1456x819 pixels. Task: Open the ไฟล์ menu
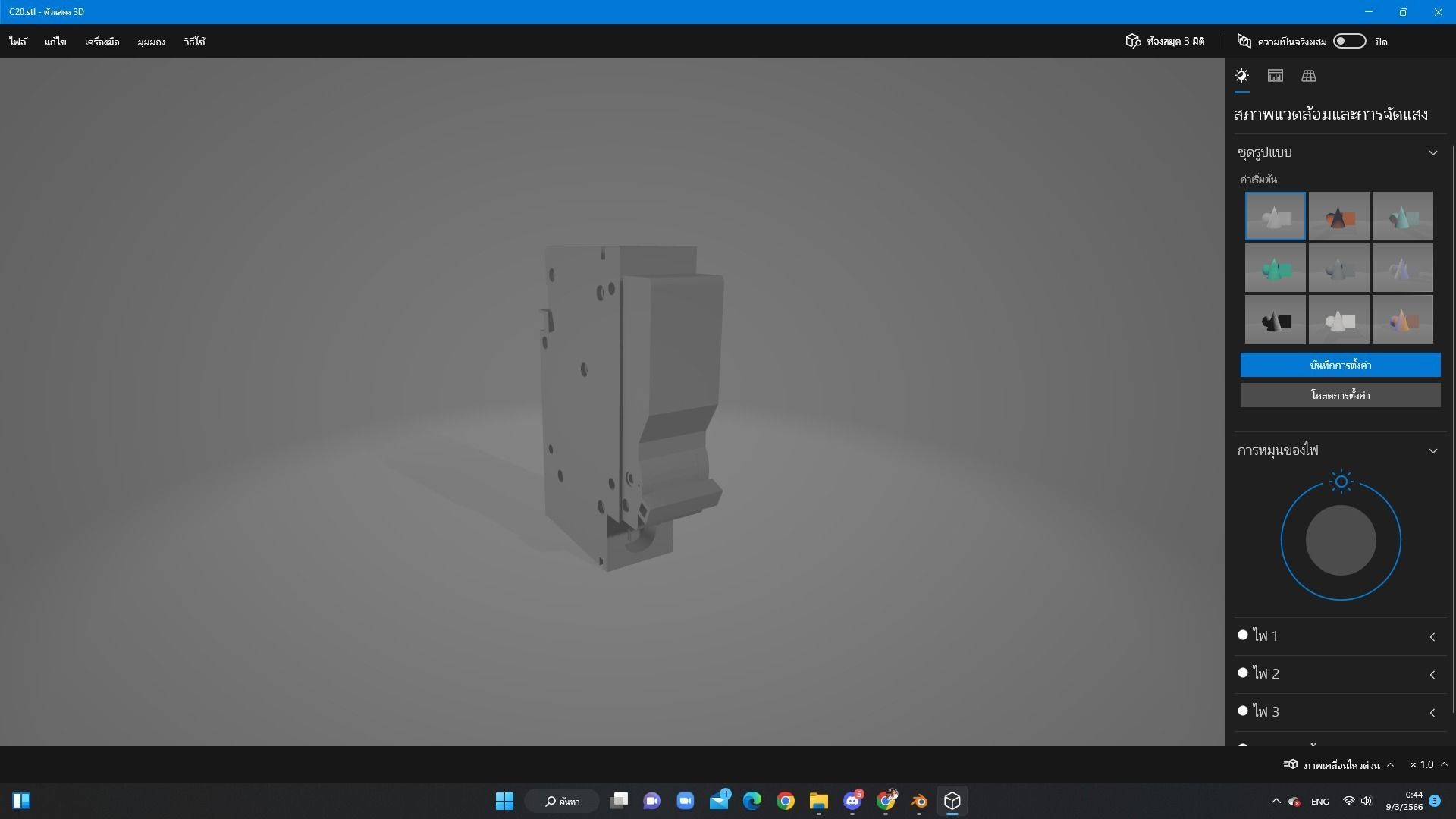pyautogui.click(x=17, y=42)
